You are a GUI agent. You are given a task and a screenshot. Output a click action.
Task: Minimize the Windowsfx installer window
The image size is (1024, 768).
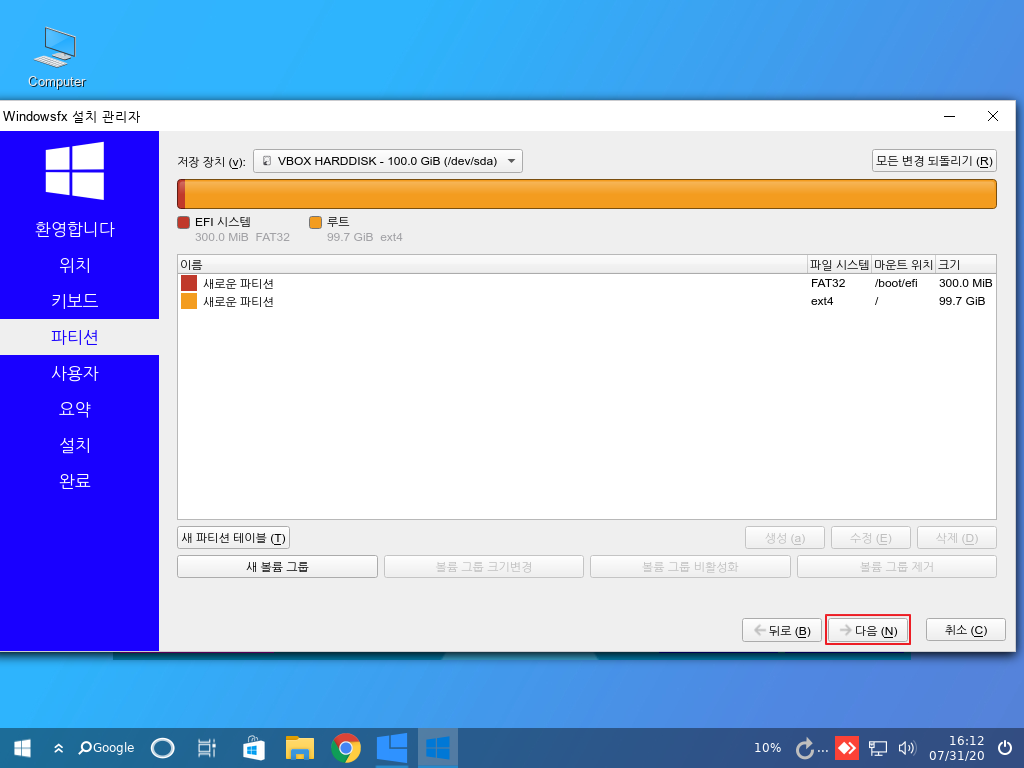[950, 116]
